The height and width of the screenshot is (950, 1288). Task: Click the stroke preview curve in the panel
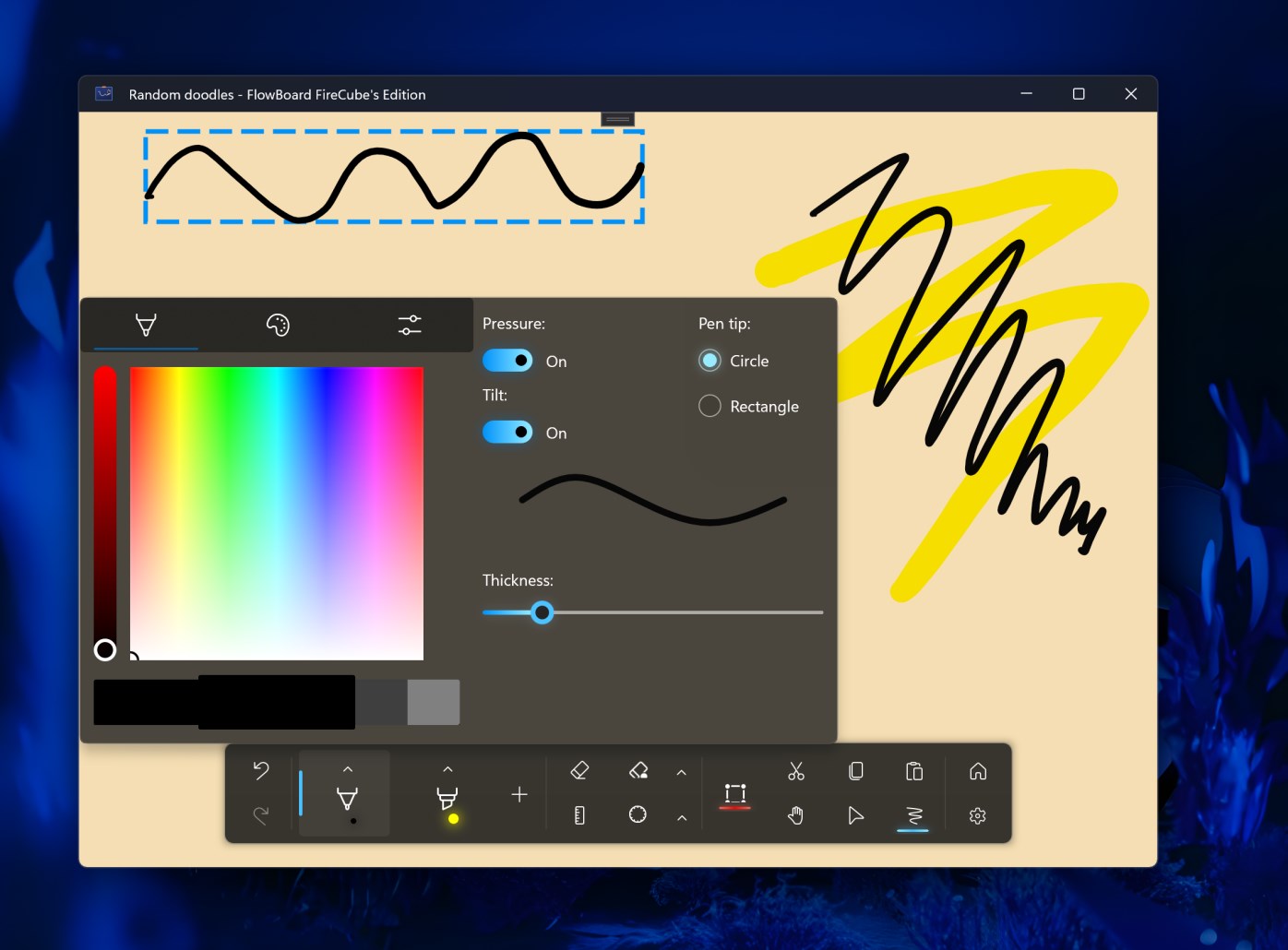pos(653,500)
